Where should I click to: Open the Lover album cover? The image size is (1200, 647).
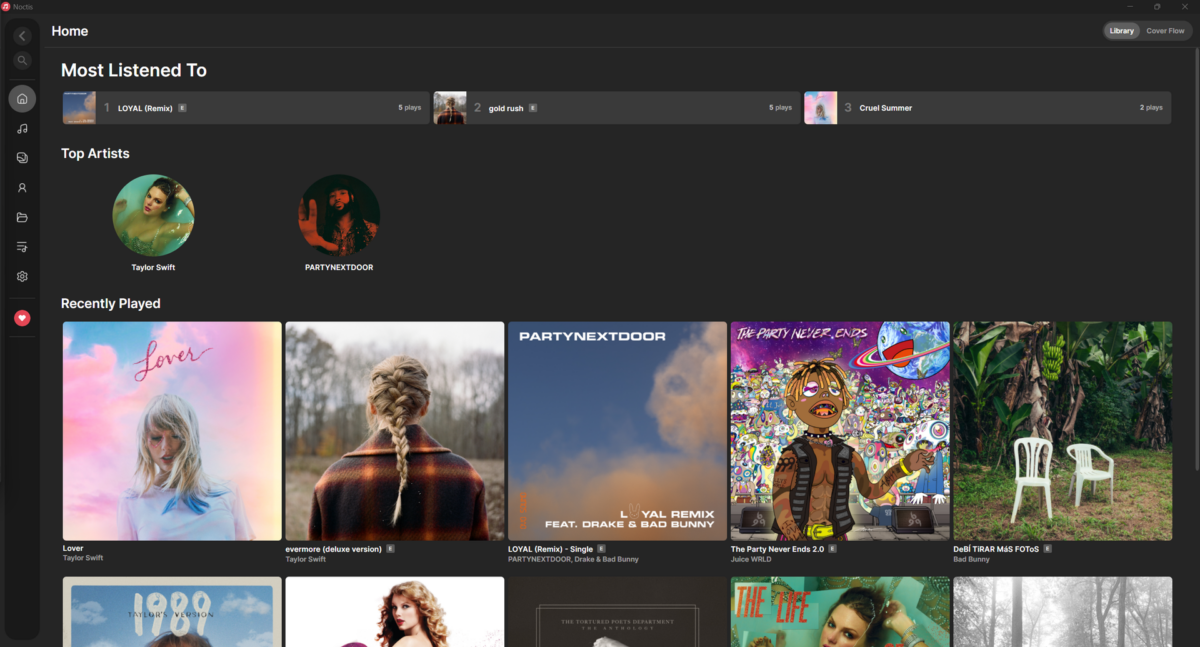pyautogui.click(x=172, y=431)
